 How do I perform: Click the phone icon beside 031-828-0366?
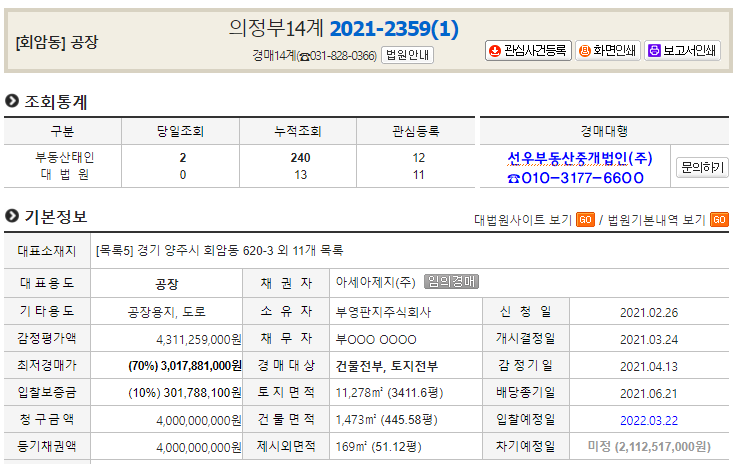(x=305, y=57)
